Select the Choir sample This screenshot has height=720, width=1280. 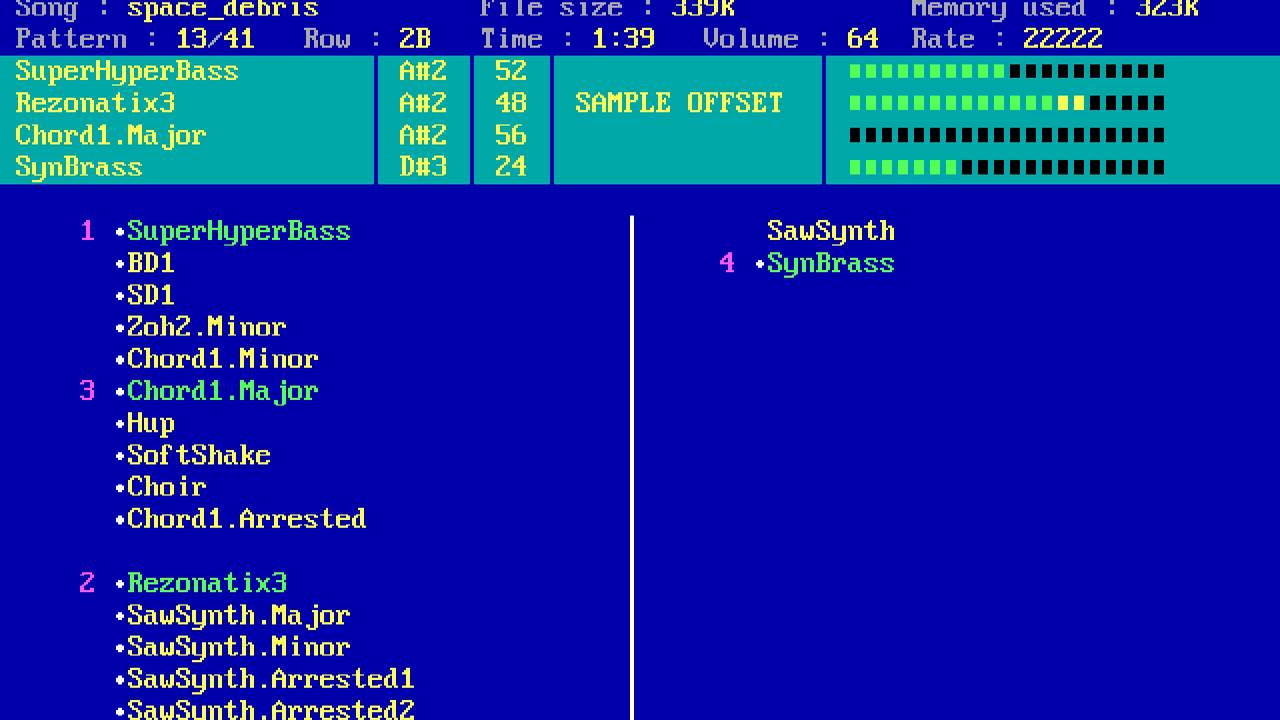coord(166,487)
